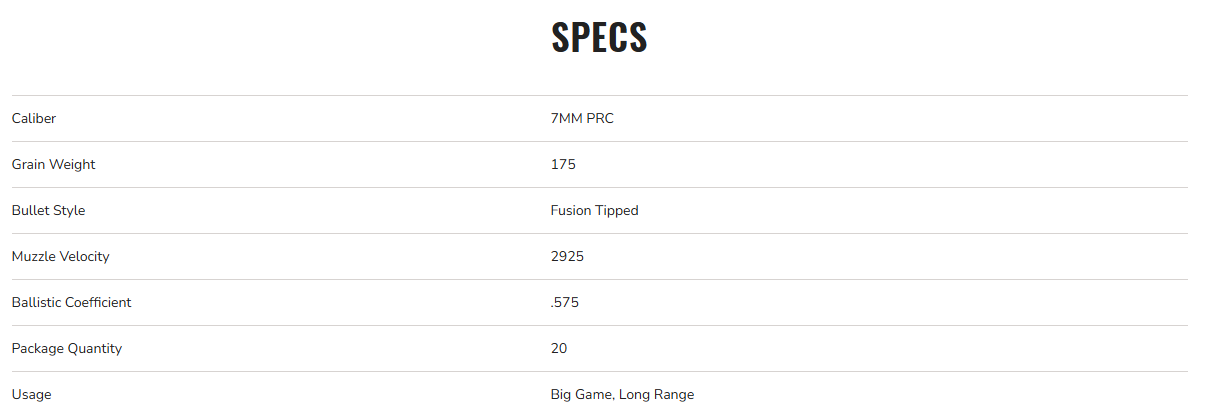
Task: Select the Muzzle Velocity label
Action: (60, 256)
